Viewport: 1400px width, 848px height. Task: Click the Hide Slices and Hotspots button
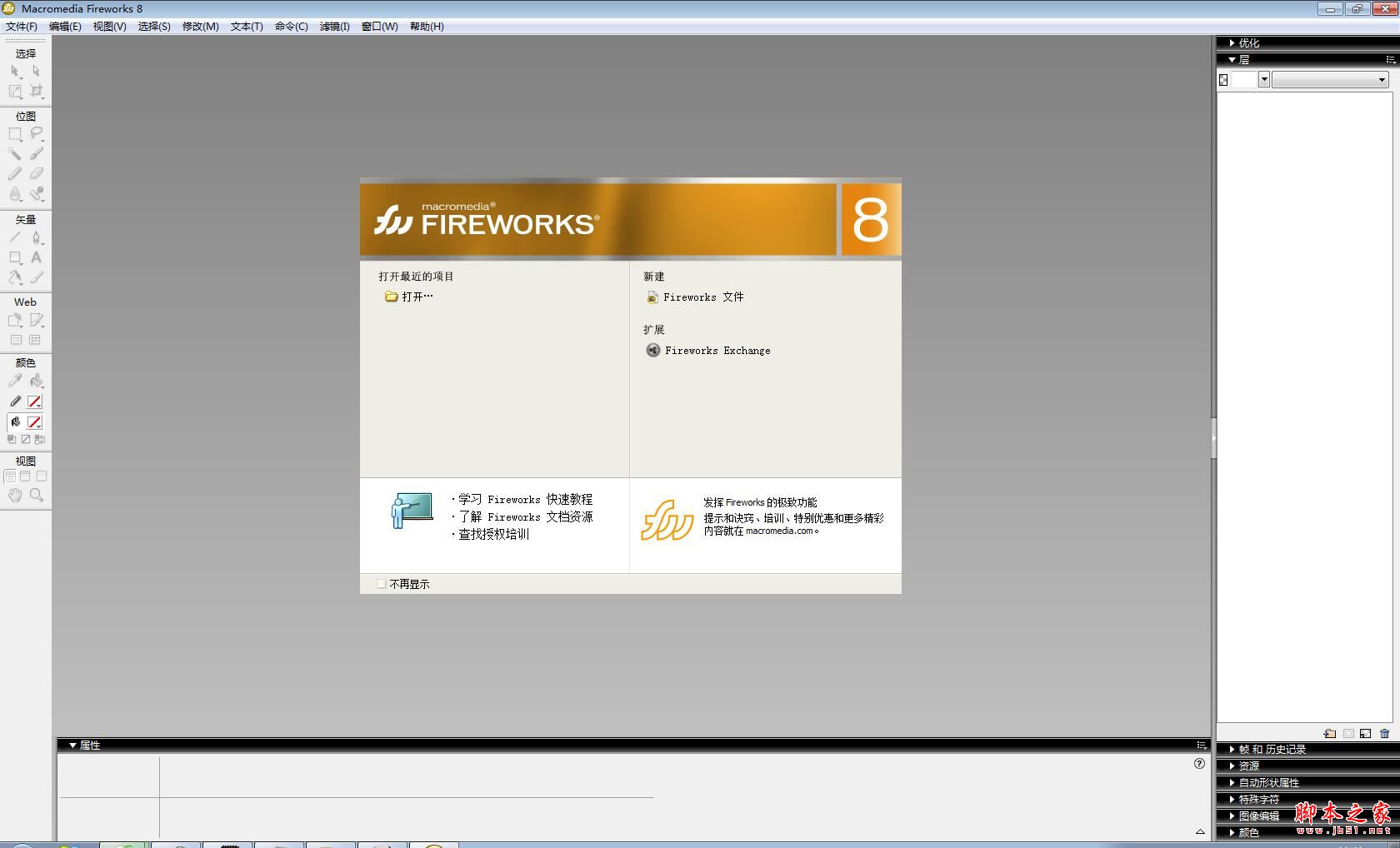16,340
